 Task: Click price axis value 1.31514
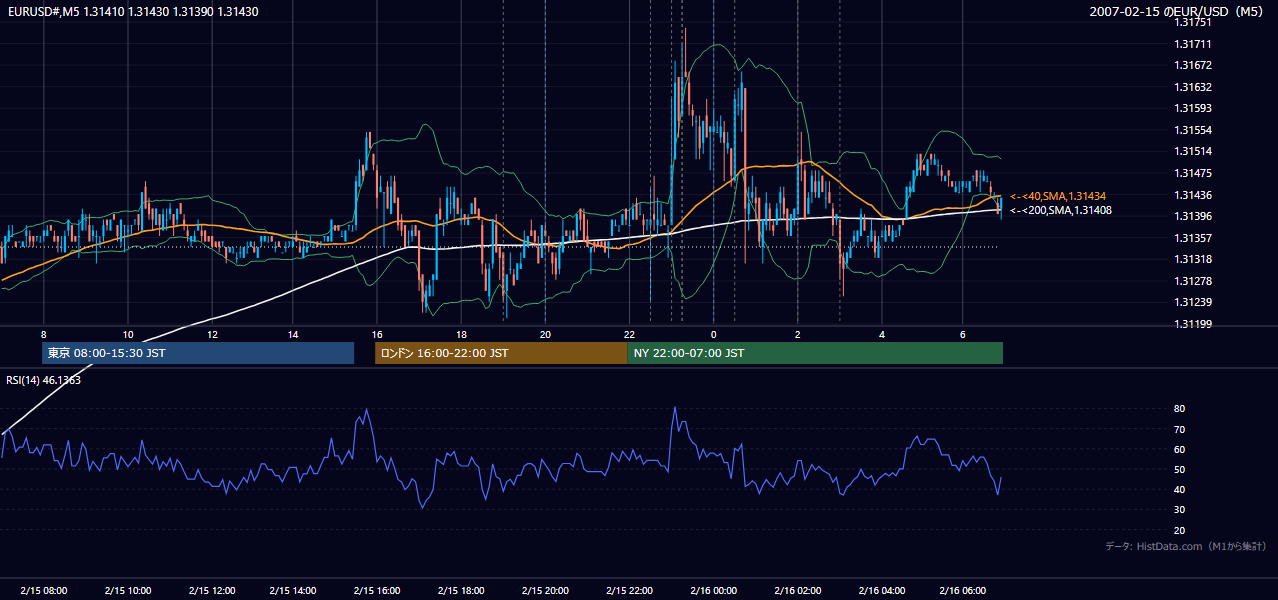[x=1193, y=151]
